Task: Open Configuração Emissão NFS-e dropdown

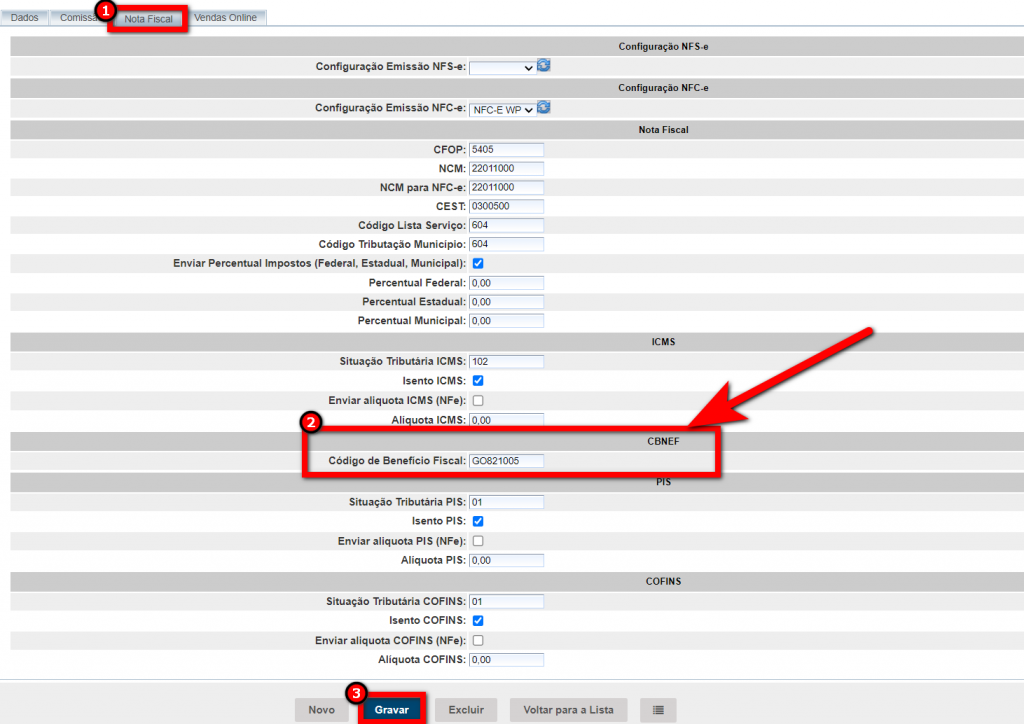Action: (x=502, y=67)
